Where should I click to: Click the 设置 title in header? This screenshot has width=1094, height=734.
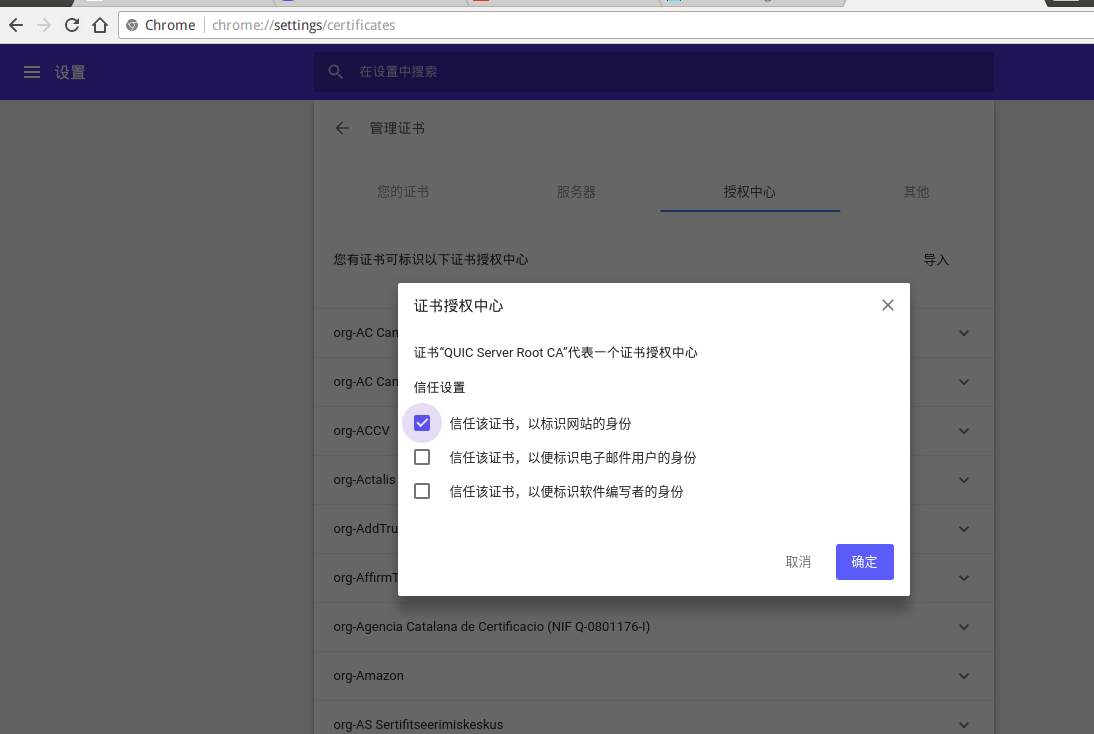(70, 72)
